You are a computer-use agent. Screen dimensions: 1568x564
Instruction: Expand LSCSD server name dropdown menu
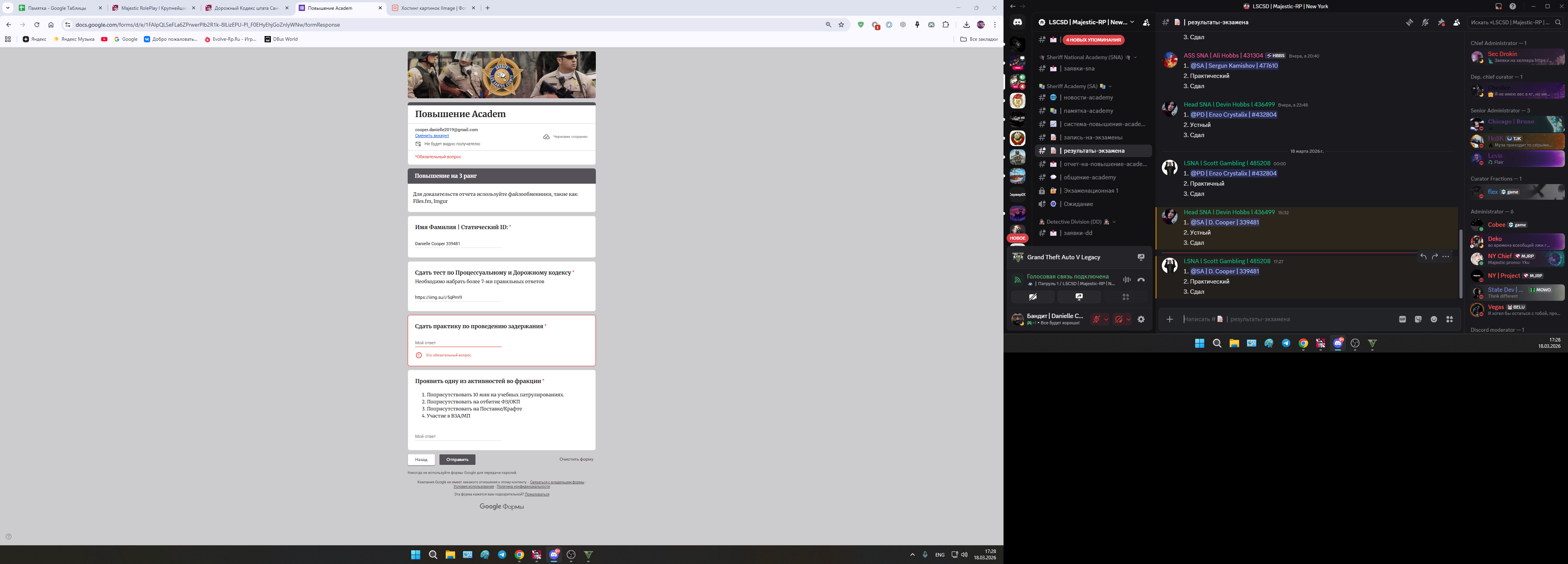pyautogui.click(x=1132, y=22)
